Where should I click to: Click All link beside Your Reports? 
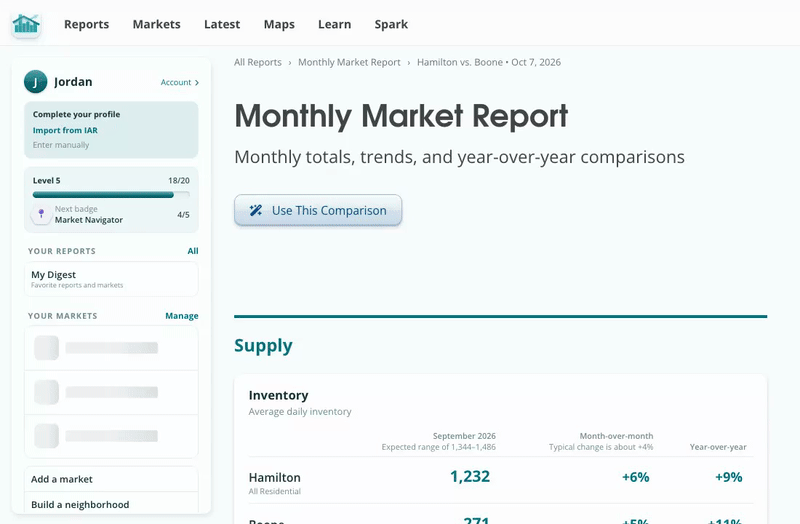pos(193,251)
